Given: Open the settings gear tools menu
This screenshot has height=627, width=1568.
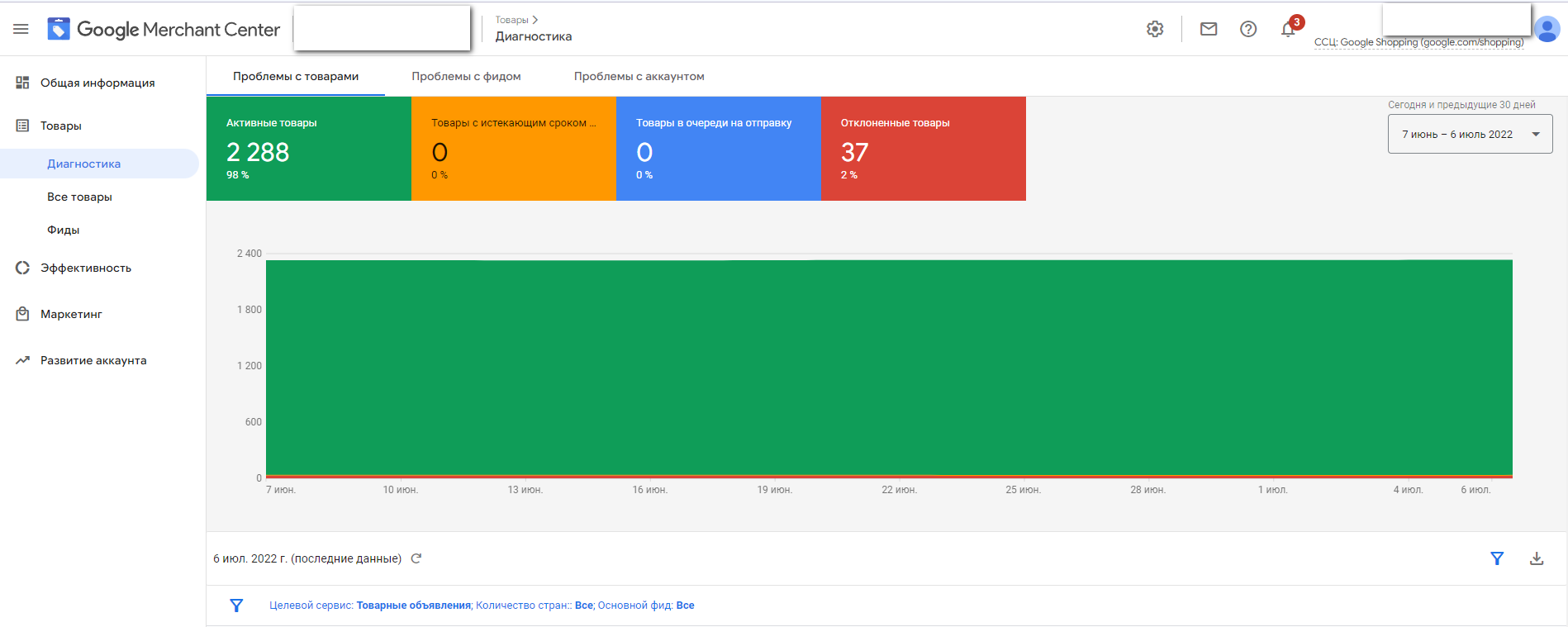Looking at the screenshot, I should (x=1155, y=29).
